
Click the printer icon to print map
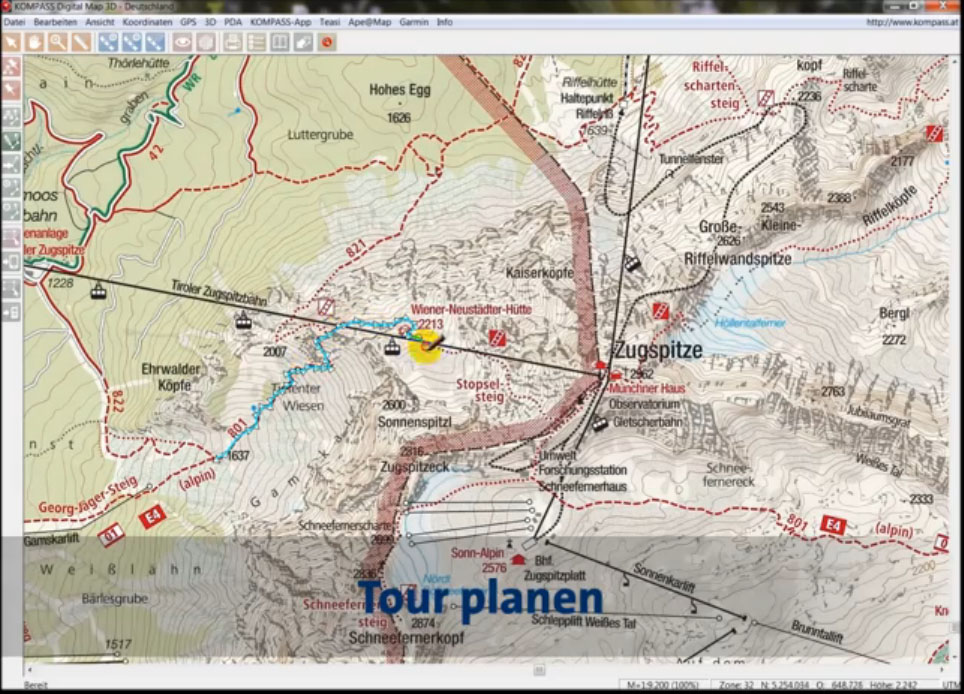coord(232,42)
